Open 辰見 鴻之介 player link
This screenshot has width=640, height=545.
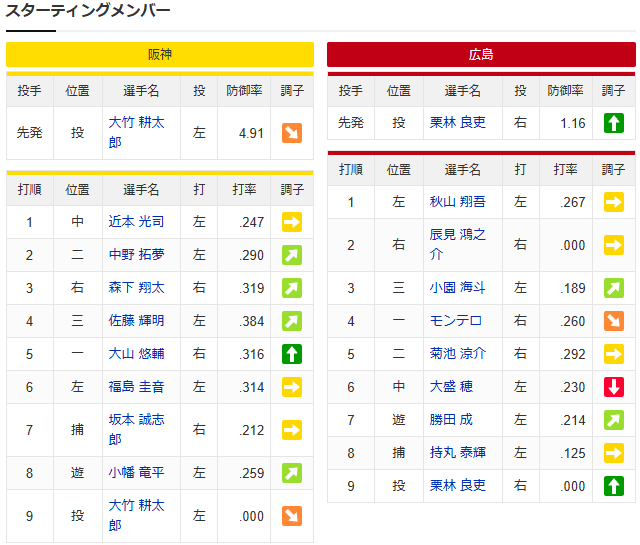click(x=458, y=245)
